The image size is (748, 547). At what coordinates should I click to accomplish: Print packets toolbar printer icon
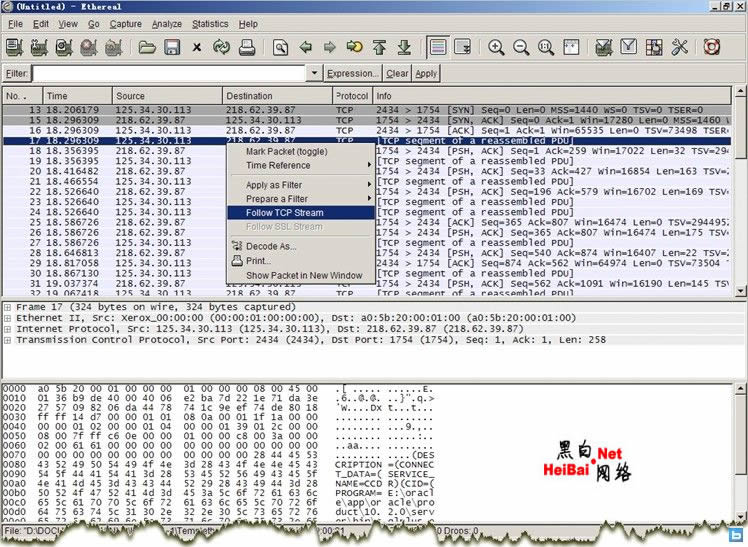247,47
